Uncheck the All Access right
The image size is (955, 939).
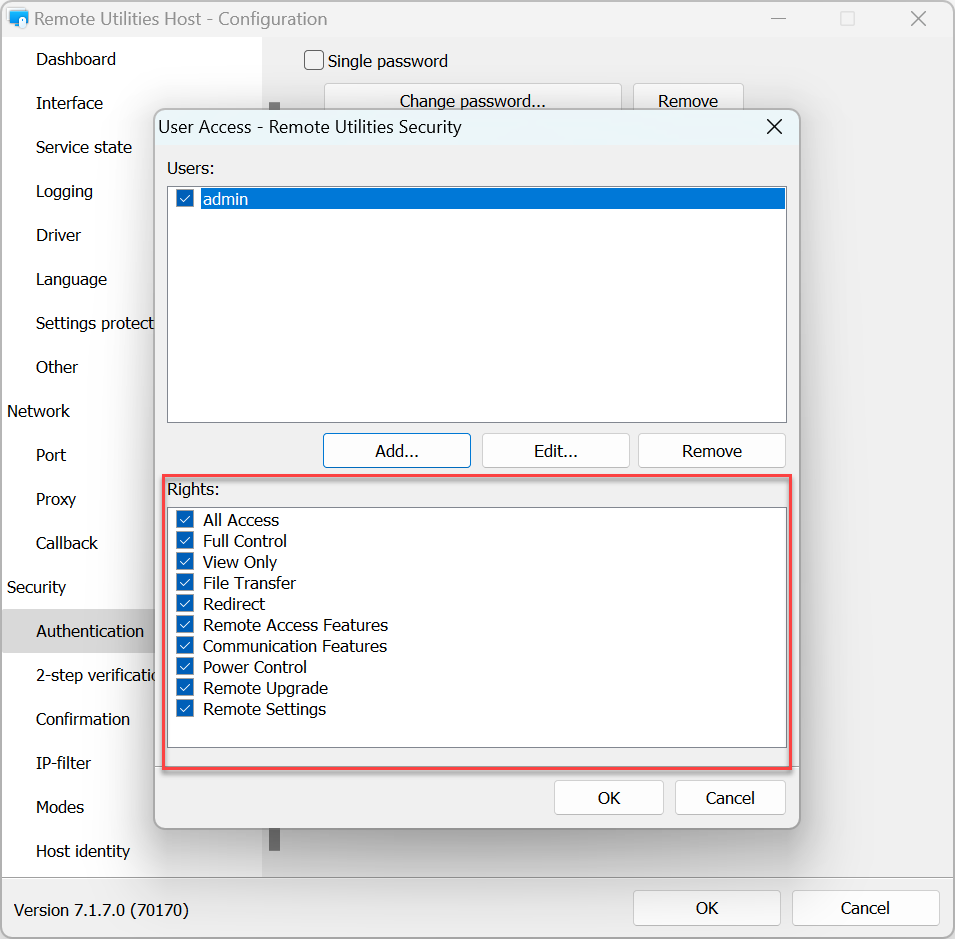[185, 520]
